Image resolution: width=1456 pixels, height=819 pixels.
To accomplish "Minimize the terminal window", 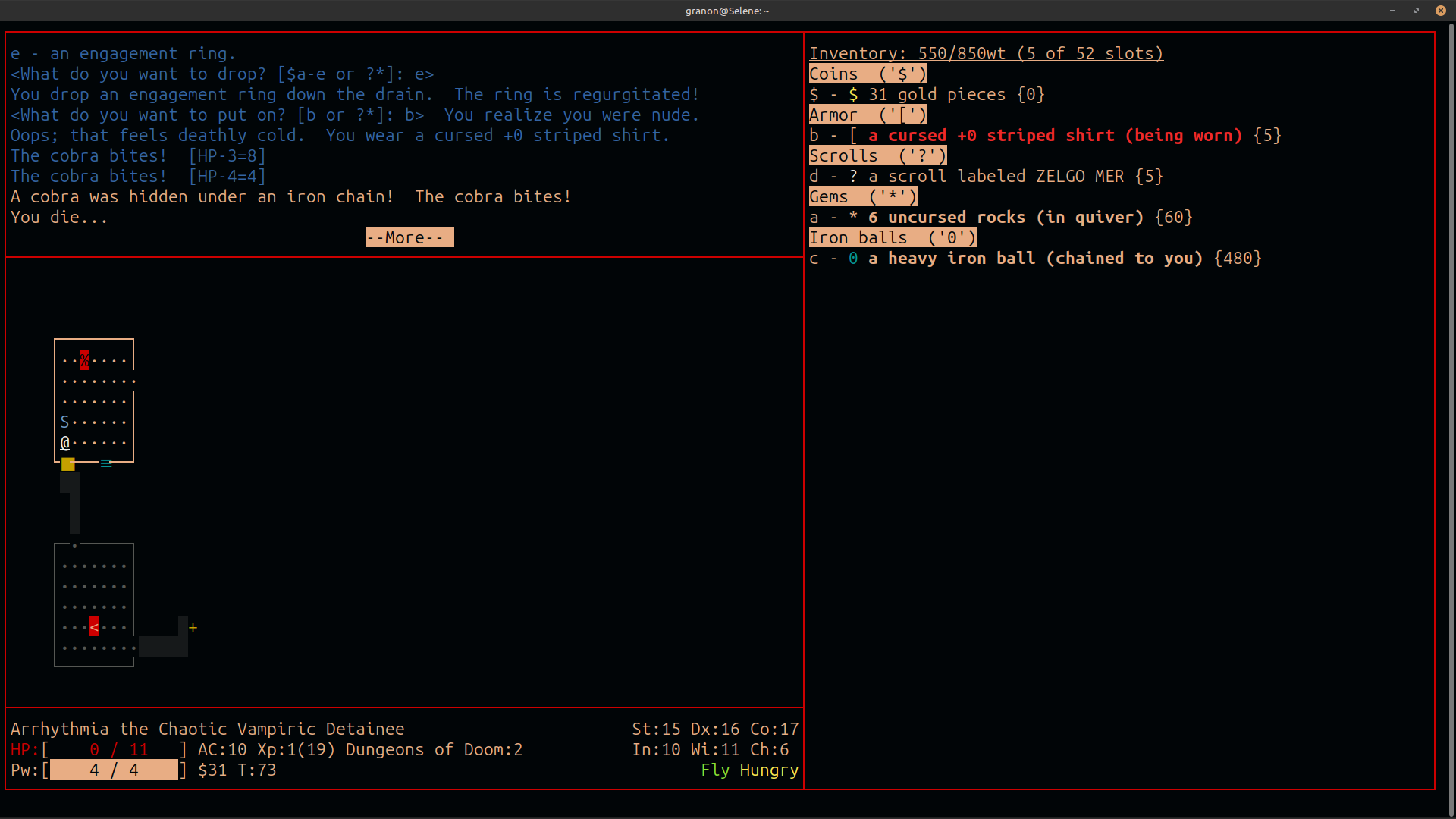I will click(x=1392, y=11).
